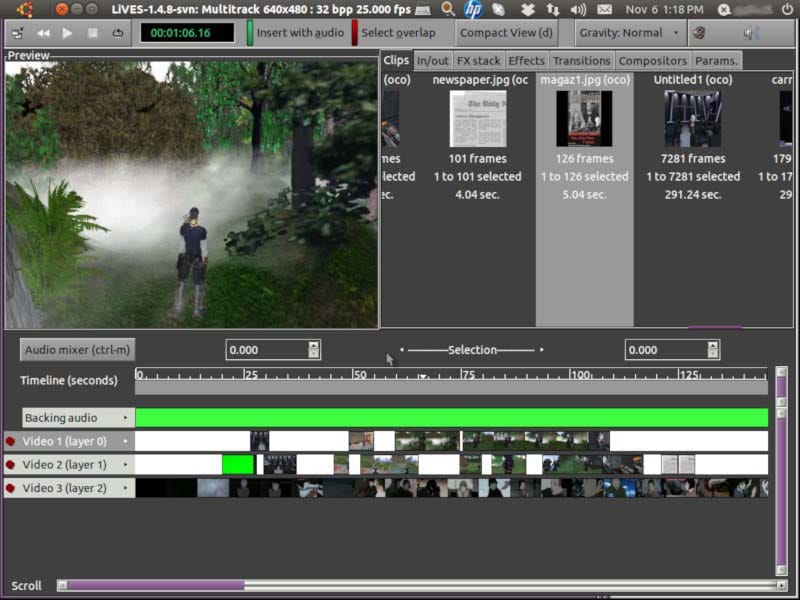Expand the Backing audio track arrow

[x=124, y=417]
